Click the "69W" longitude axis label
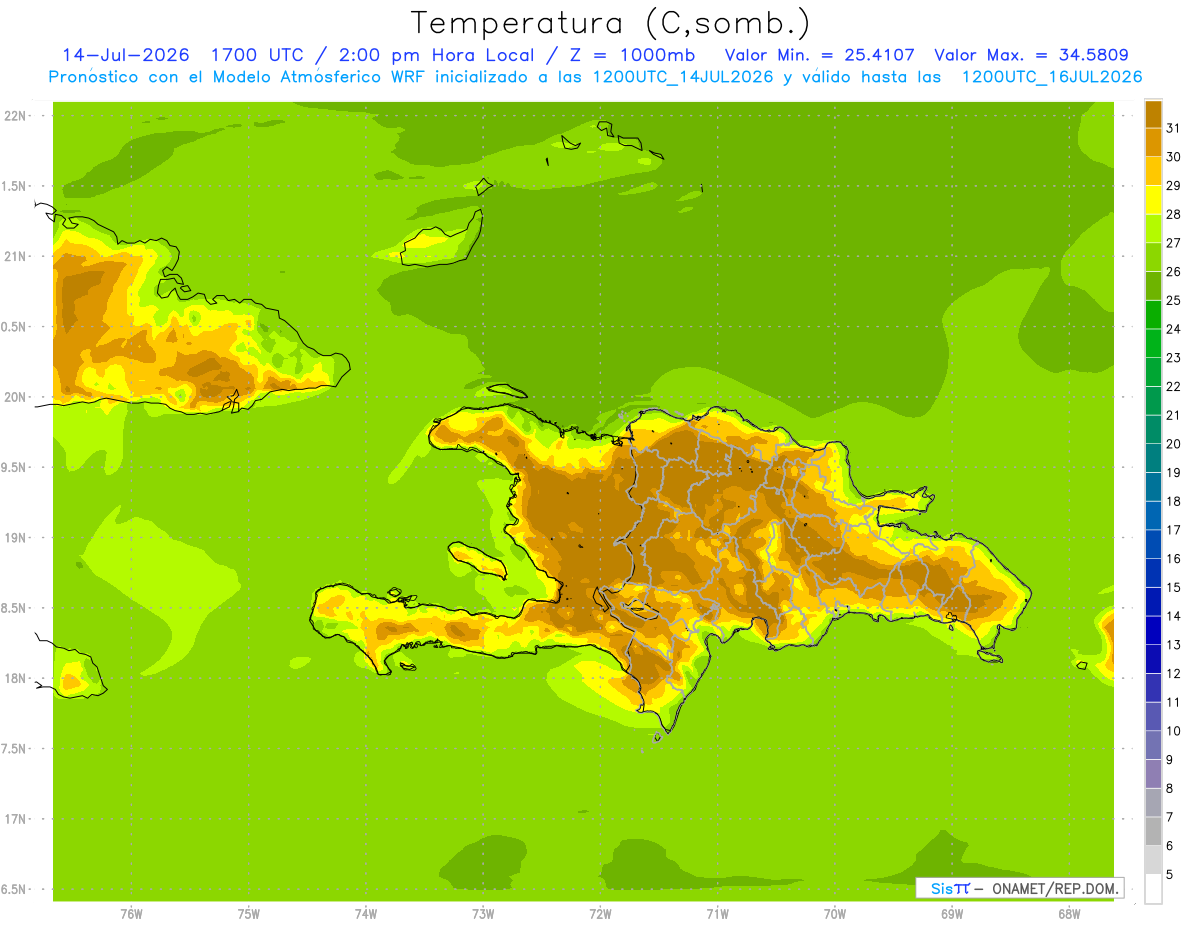The height and width of the screenshot is (927, 1200). tap(952, 914)
